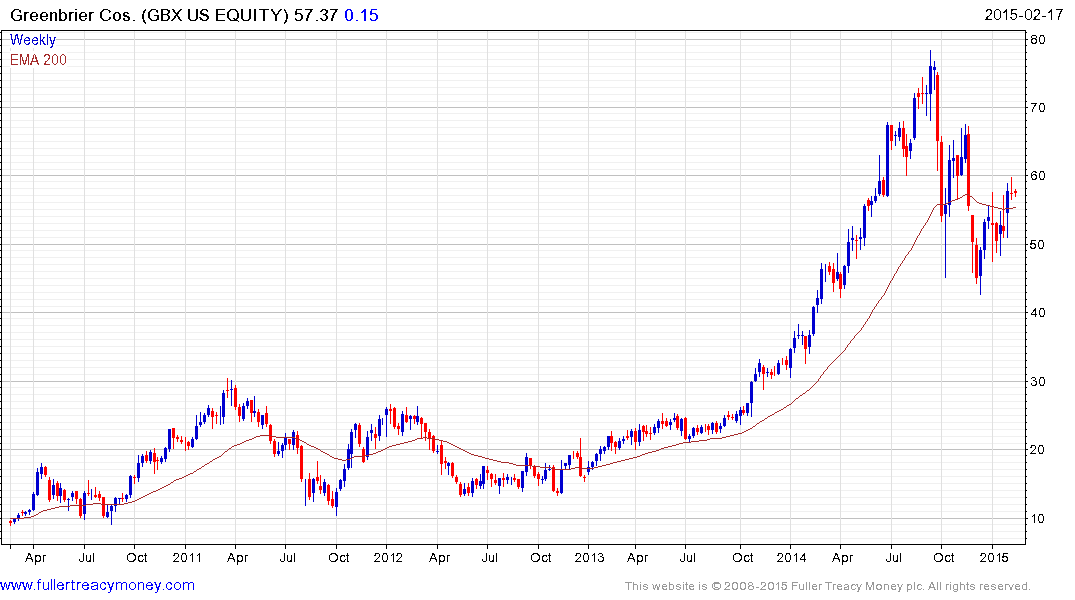Click the price change value 0.15
1075x600 pixels.
tap(361, 15)
